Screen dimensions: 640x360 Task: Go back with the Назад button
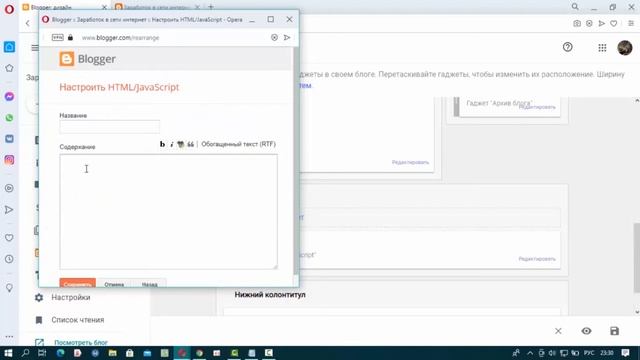tap(149, 284)
